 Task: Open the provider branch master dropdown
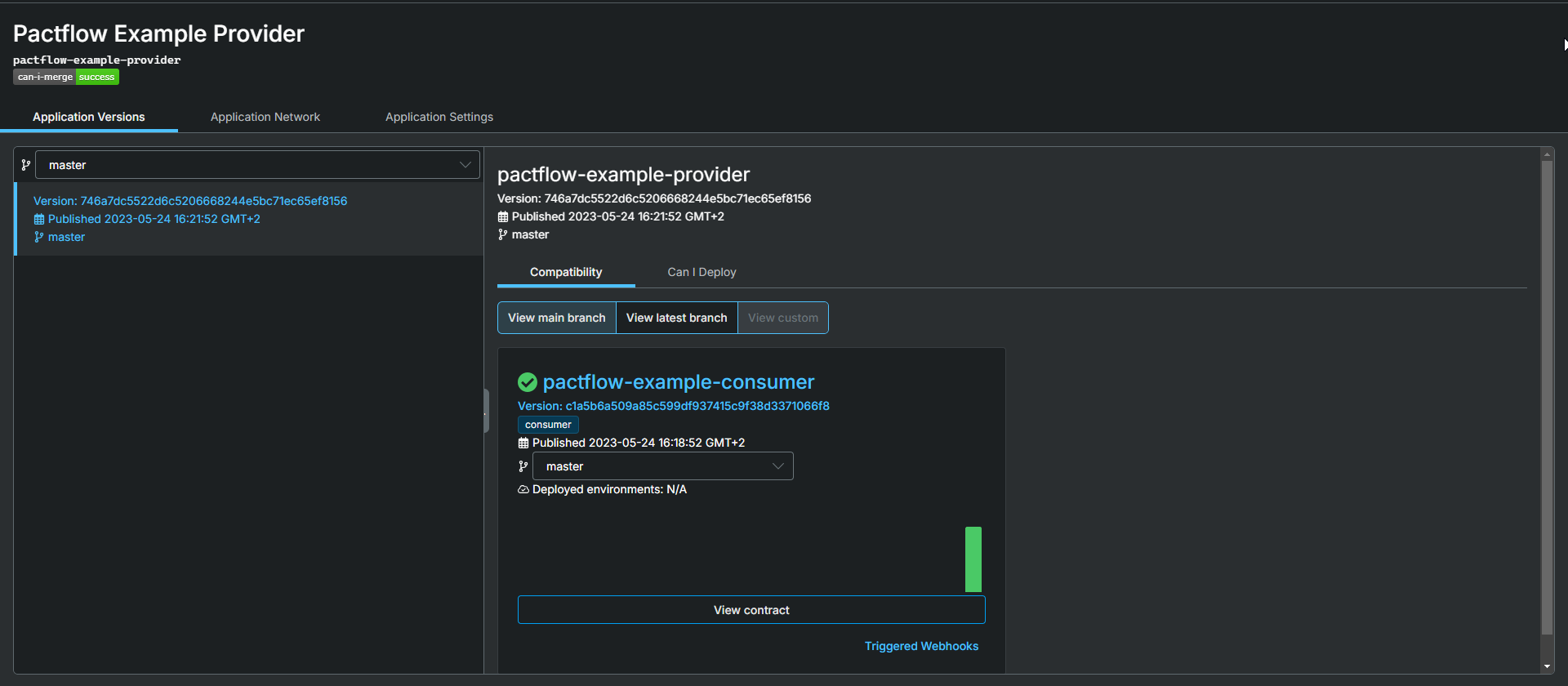pos(257,165)
